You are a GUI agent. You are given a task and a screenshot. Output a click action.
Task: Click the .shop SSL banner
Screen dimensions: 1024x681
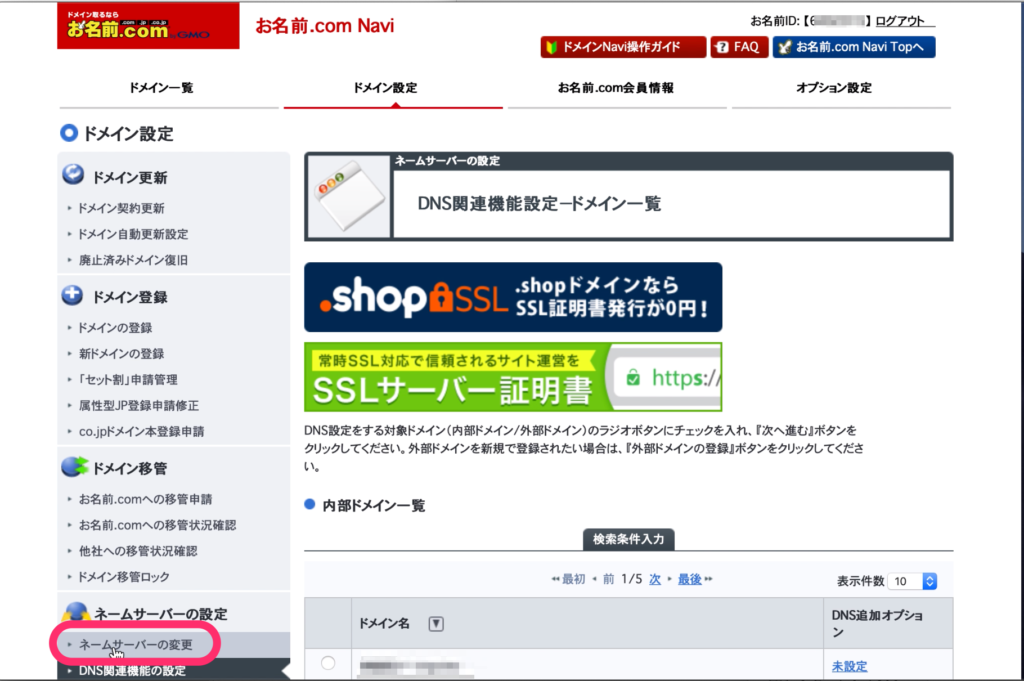[512, 297]
